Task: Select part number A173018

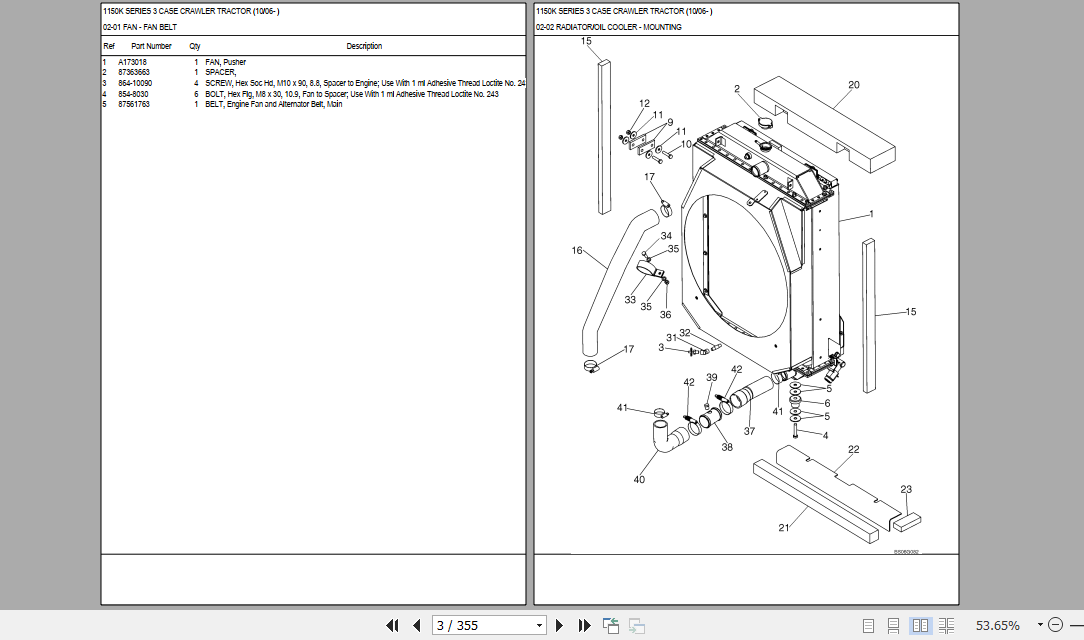Action: (x=132, y=62)
